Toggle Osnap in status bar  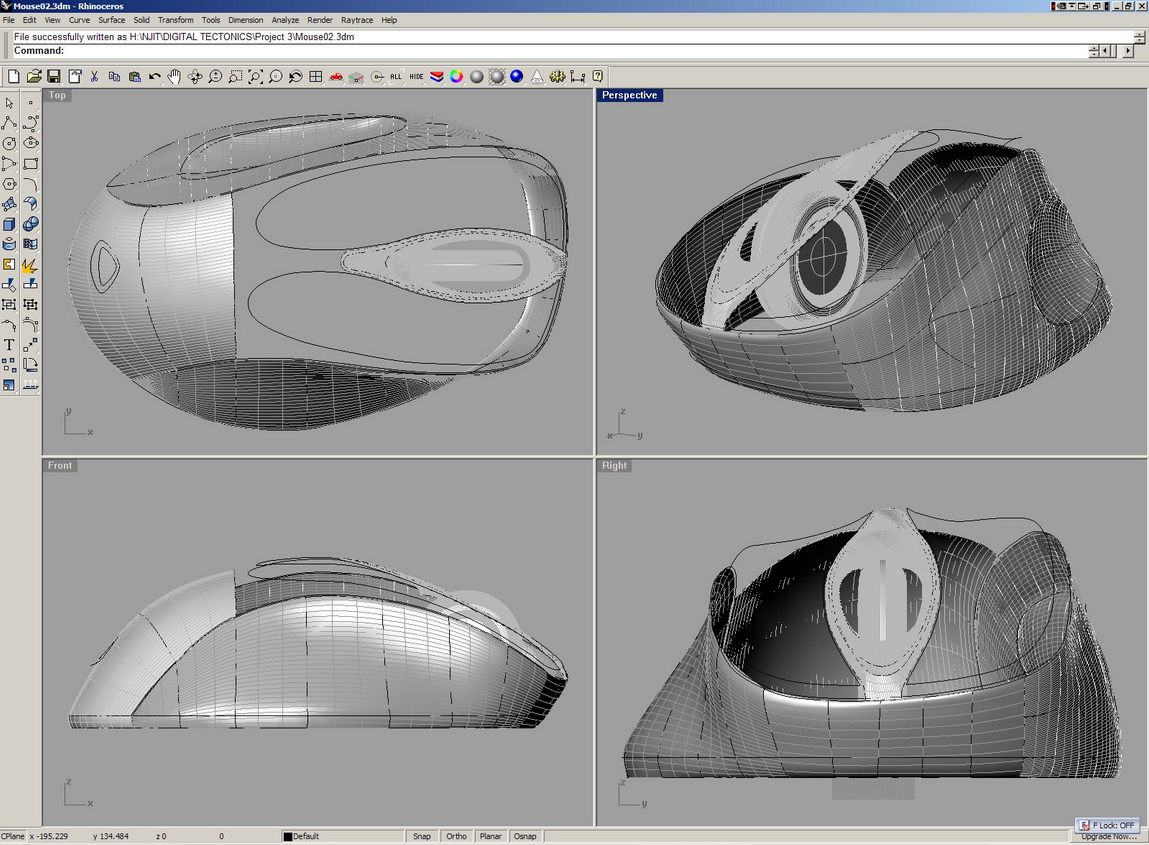[x=525, y=836]
